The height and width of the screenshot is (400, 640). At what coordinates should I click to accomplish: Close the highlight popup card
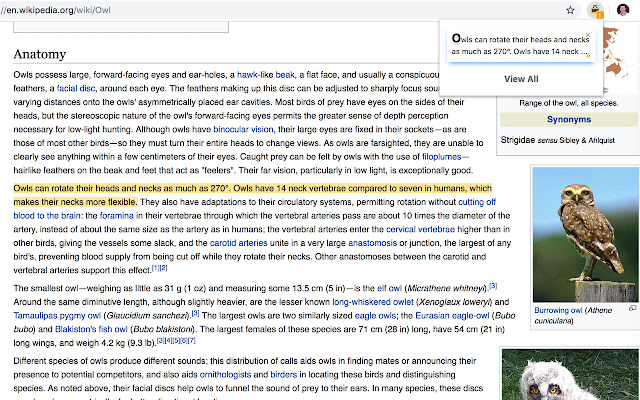587,35
